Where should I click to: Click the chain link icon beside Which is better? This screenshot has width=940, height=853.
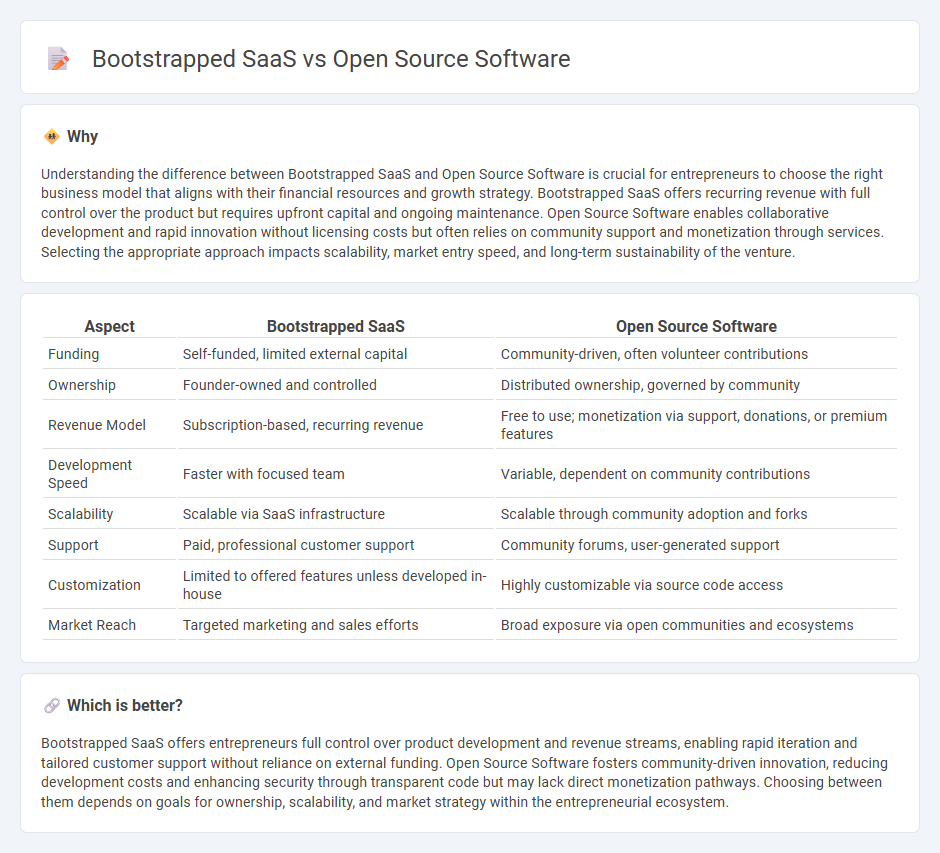(x=52, y=706)
